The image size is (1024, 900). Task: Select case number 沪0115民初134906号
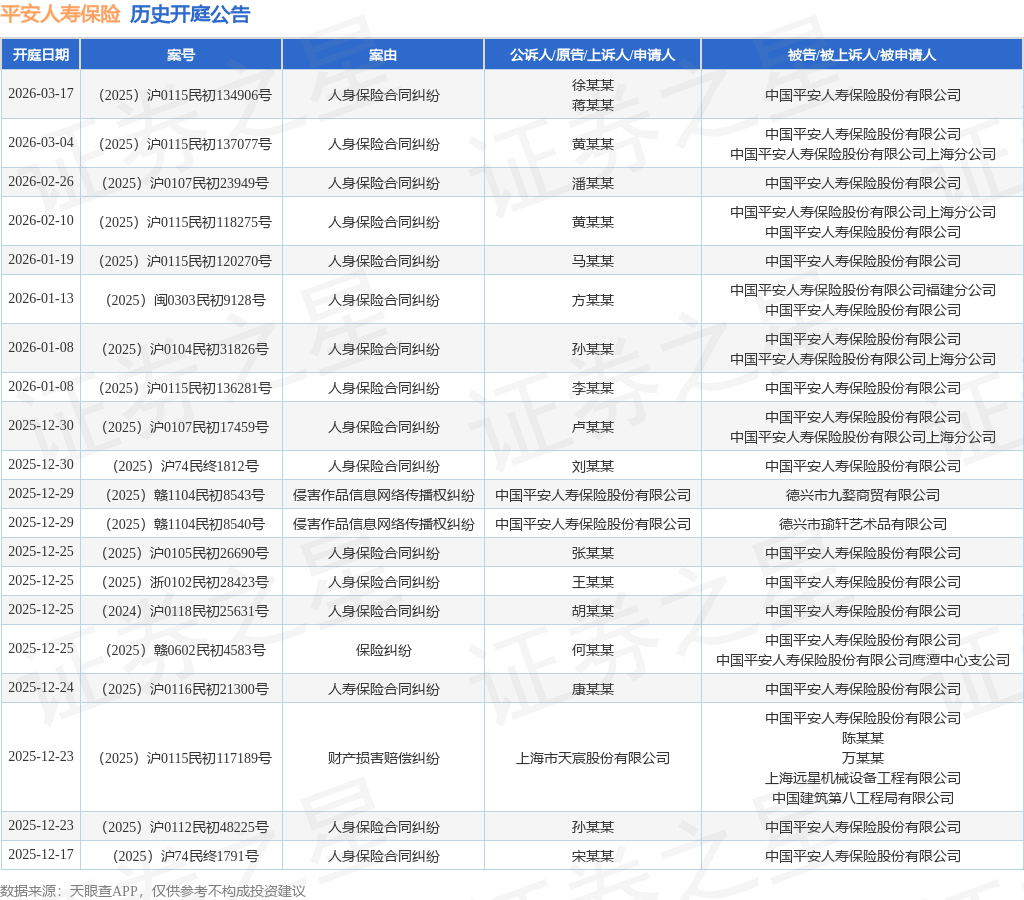(185, 95)
